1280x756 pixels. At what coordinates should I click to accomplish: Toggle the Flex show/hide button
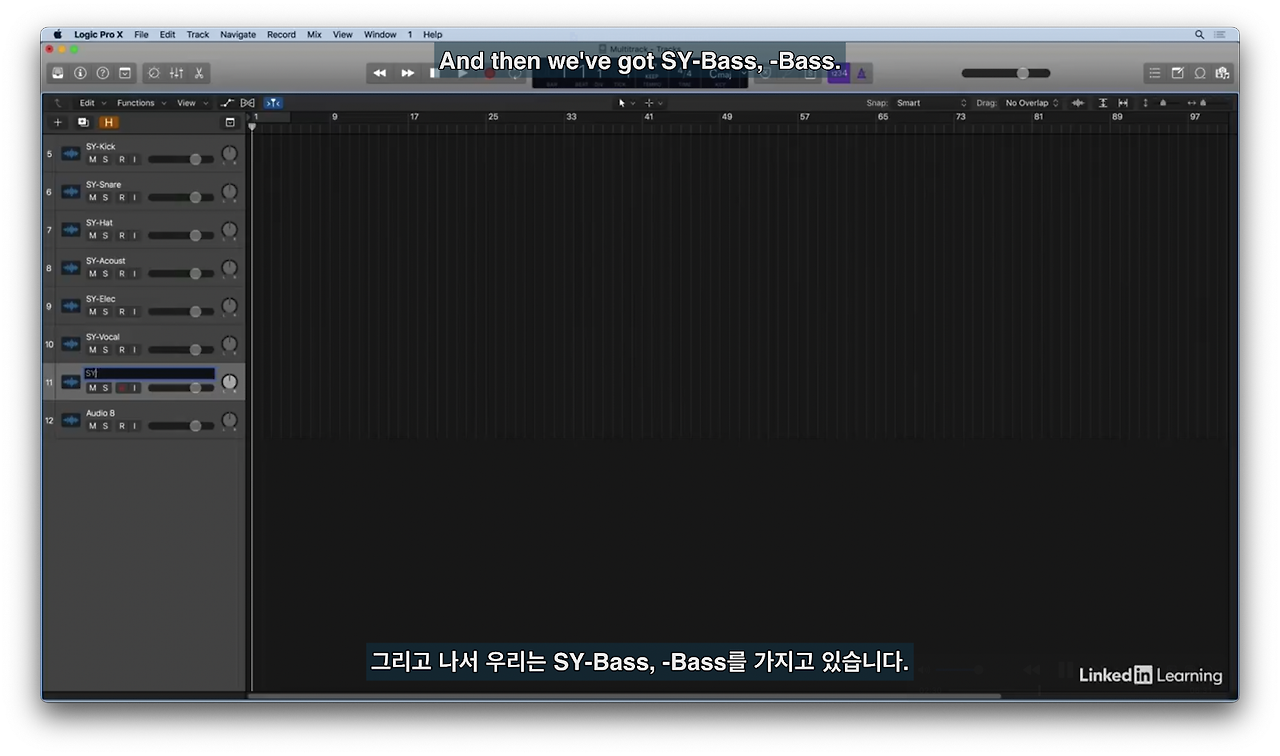[248, 103]
